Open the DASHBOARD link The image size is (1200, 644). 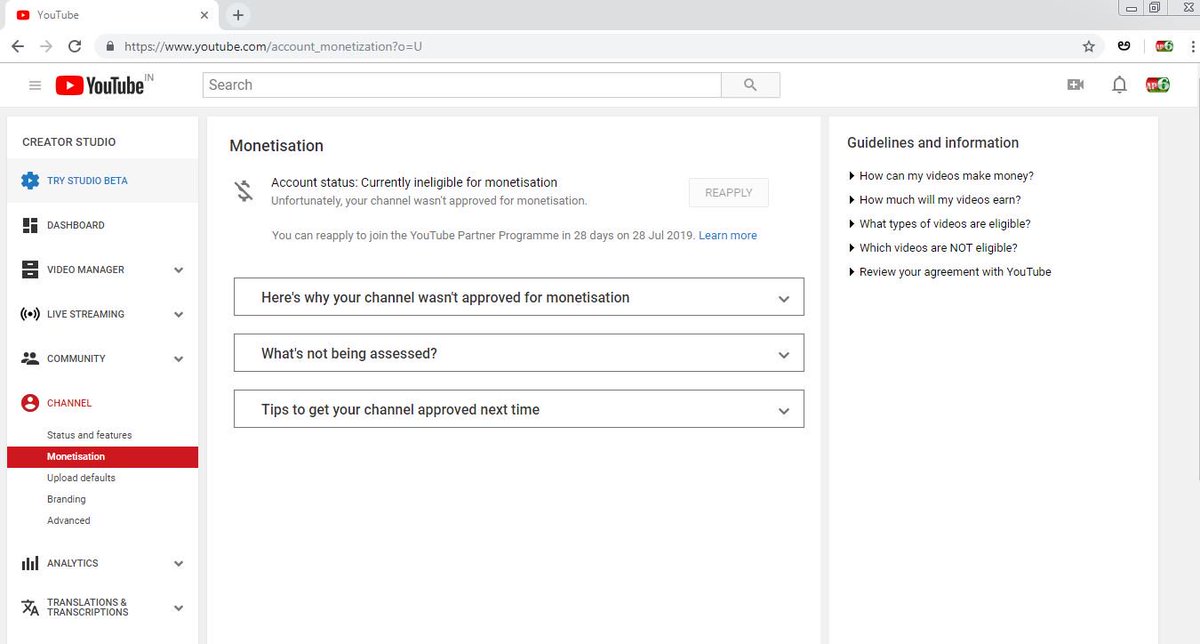(76, 225)
